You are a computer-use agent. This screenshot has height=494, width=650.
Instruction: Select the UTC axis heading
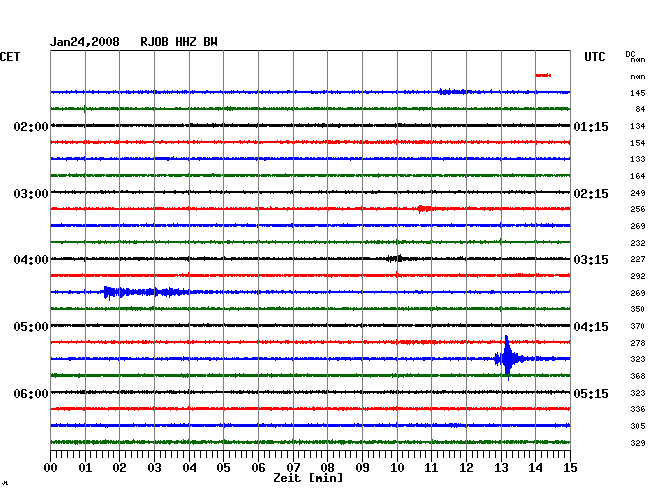pyautogui.click(x=594, y=57)
